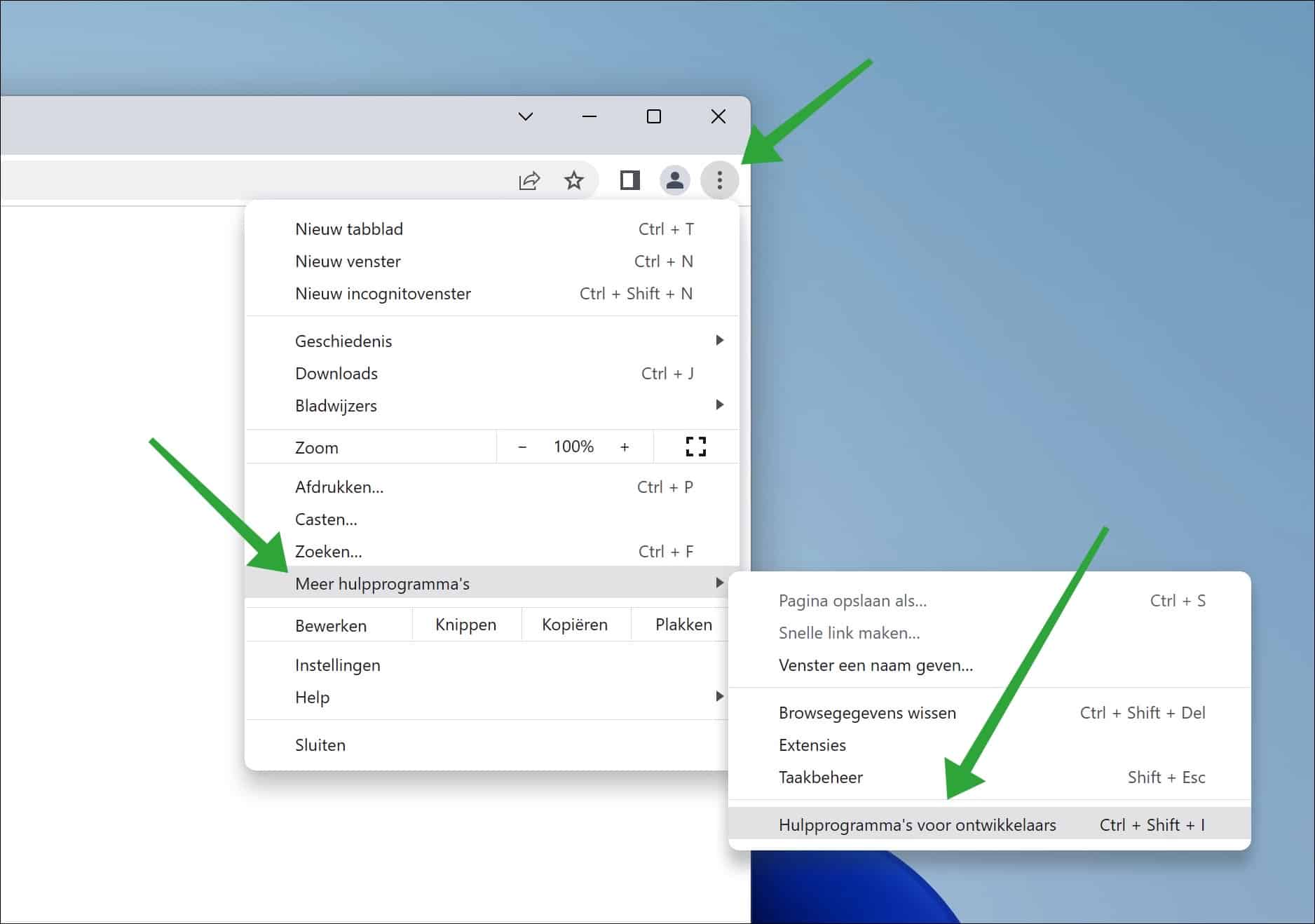The width and height of the screenshot is (1315, 924).
Task: Open the Chrome three-dot menu
Action: click(719, 180)
